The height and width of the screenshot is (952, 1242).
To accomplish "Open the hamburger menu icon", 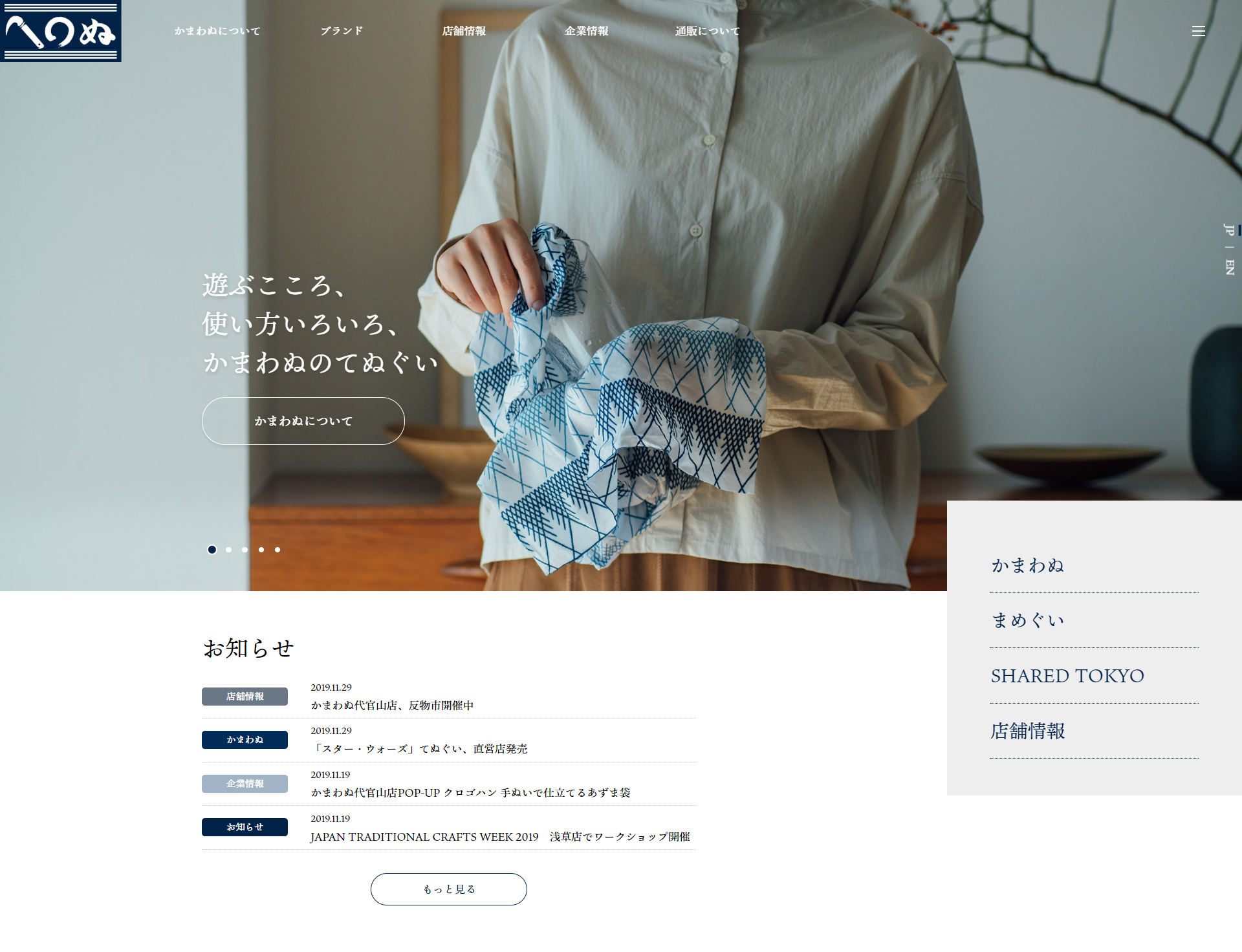I will (1198, 31).
